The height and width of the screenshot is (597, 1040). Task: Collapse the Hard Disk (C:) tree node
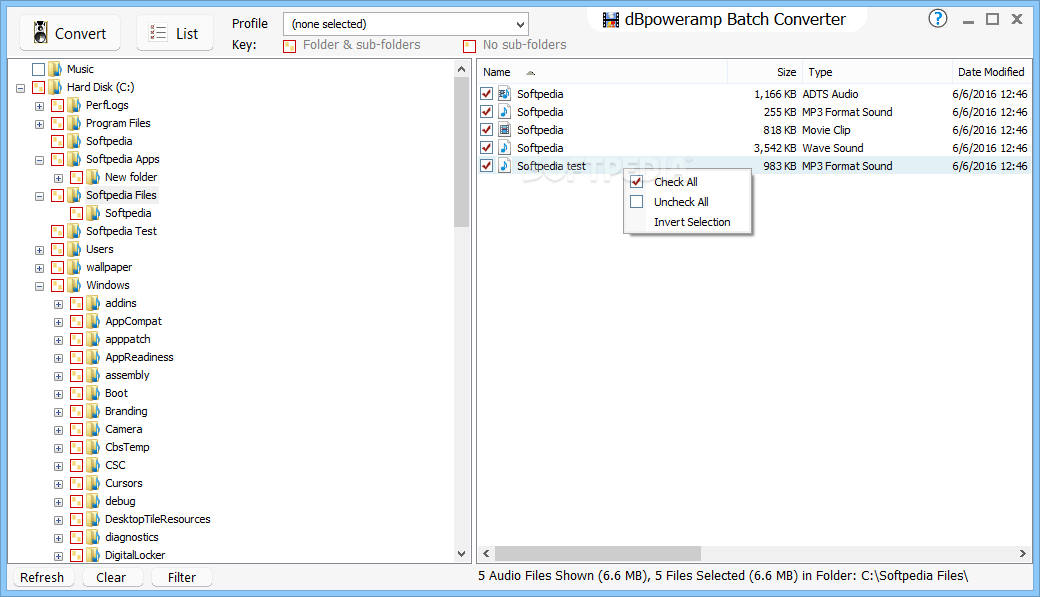tap(21, 88)
